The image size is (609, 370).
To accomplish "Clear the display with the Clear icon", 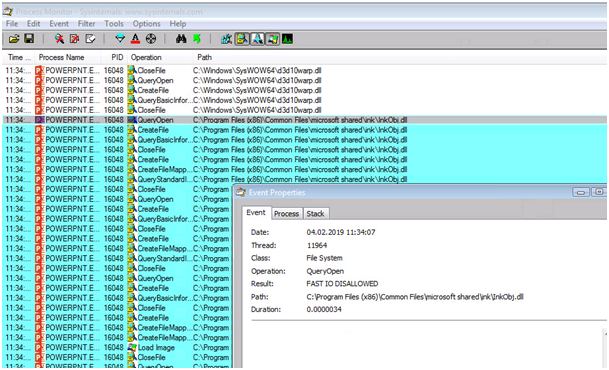I will (x=90, y=38).
